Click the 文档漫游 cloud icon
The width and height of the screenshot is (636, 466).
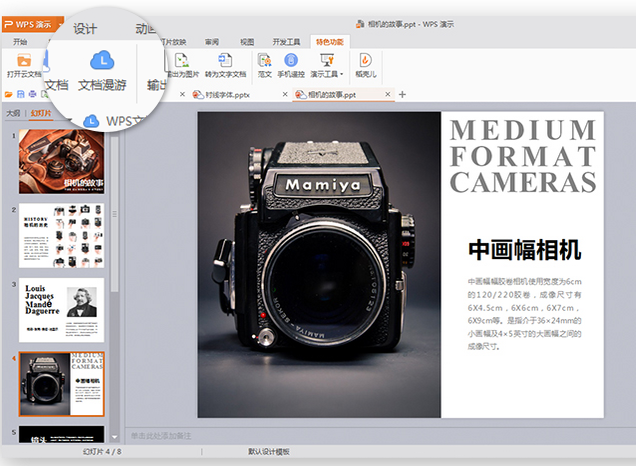[103, 59]
